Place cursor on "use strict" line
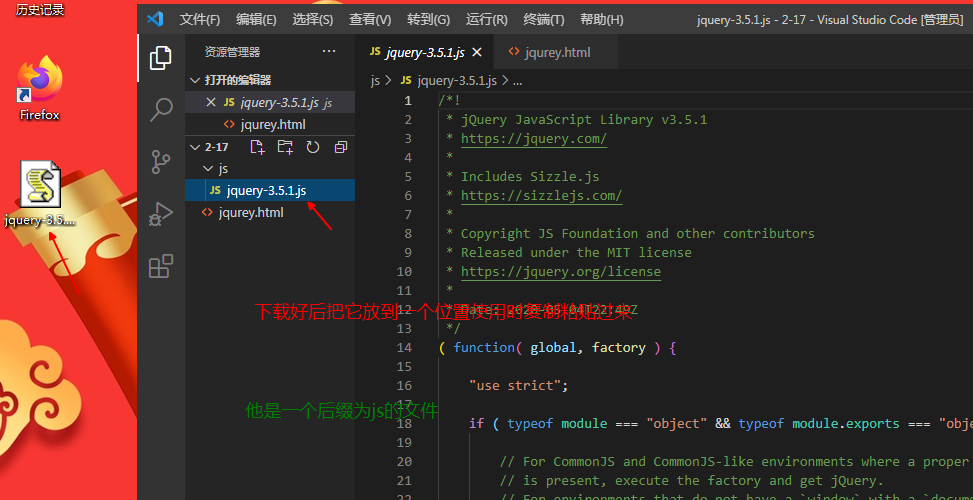 (519, 385)
